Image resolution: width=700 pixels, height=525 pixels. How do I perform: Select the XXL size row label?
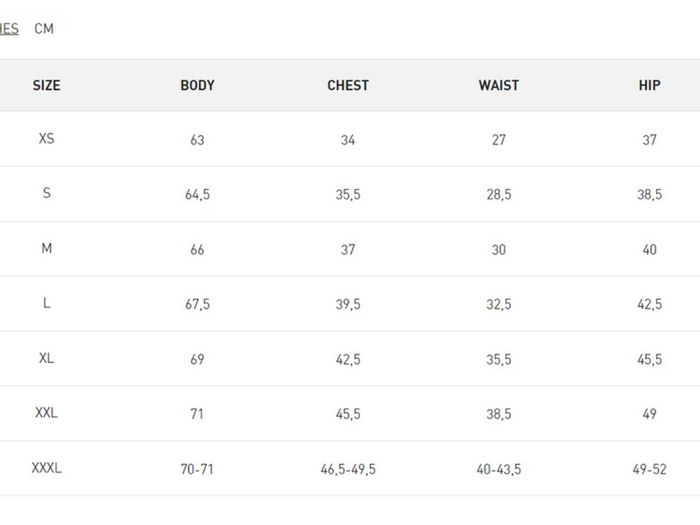46,412
